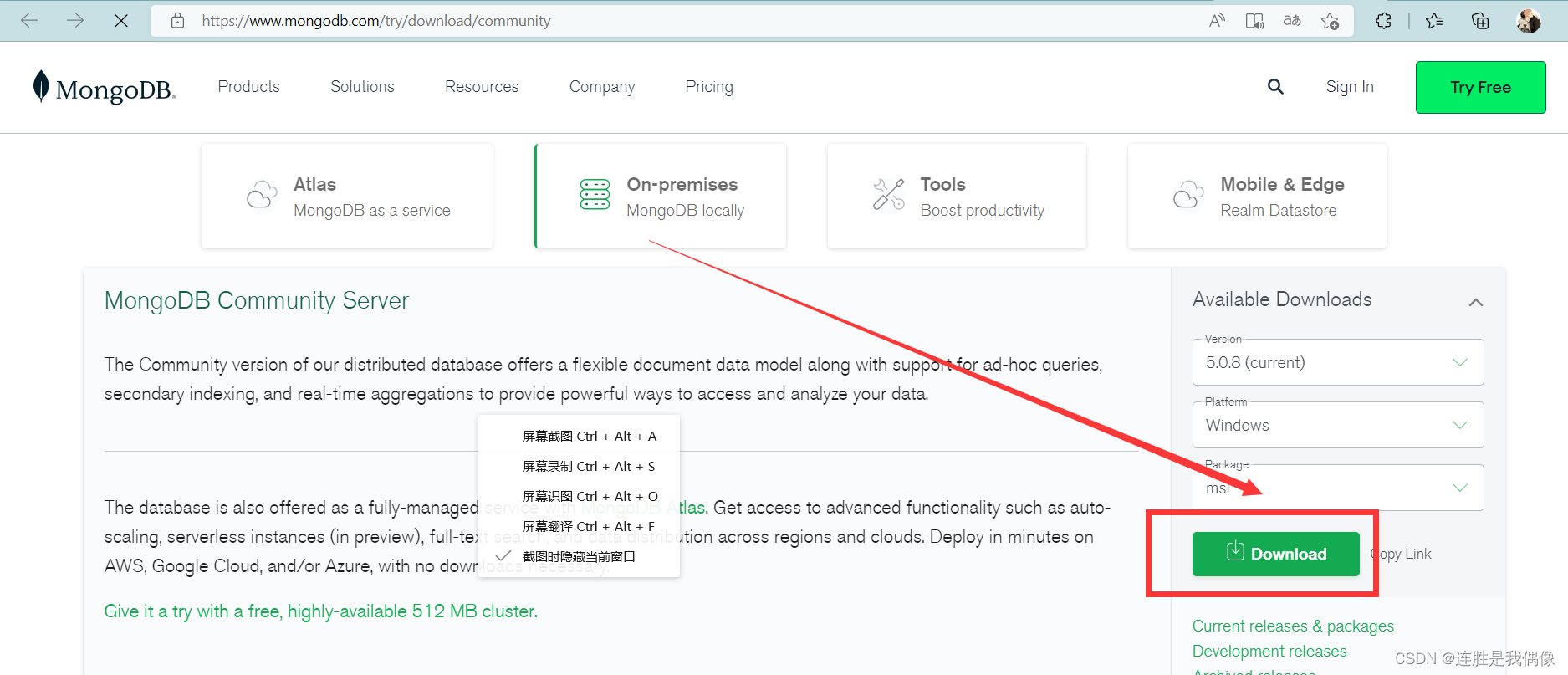Open the Resources menu
Viewport: 1568px width, 675px height.
[x=482, y=87]
